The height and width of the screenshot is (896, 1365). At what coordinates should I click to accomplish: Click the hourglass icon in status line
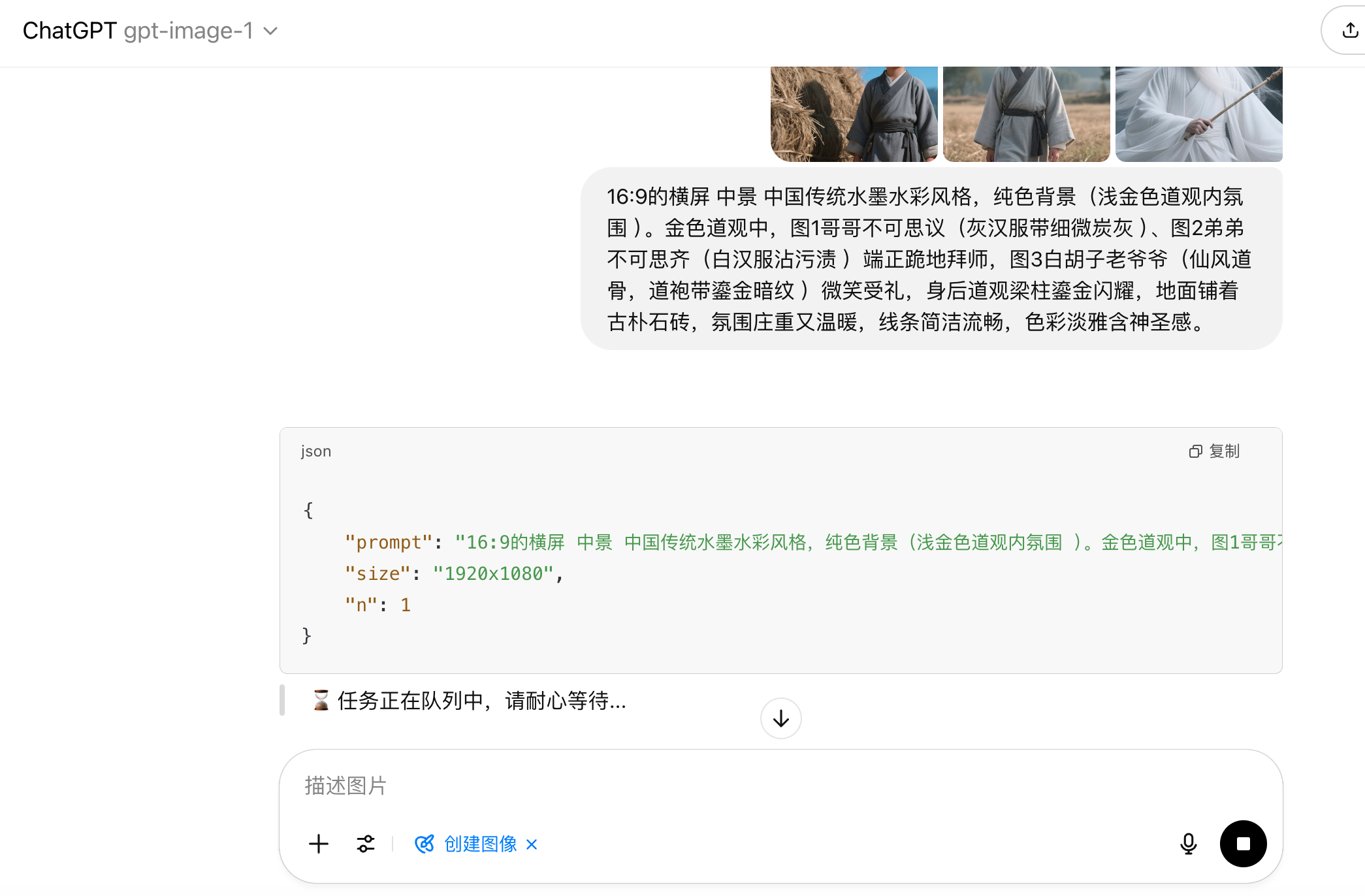[321, 701]
